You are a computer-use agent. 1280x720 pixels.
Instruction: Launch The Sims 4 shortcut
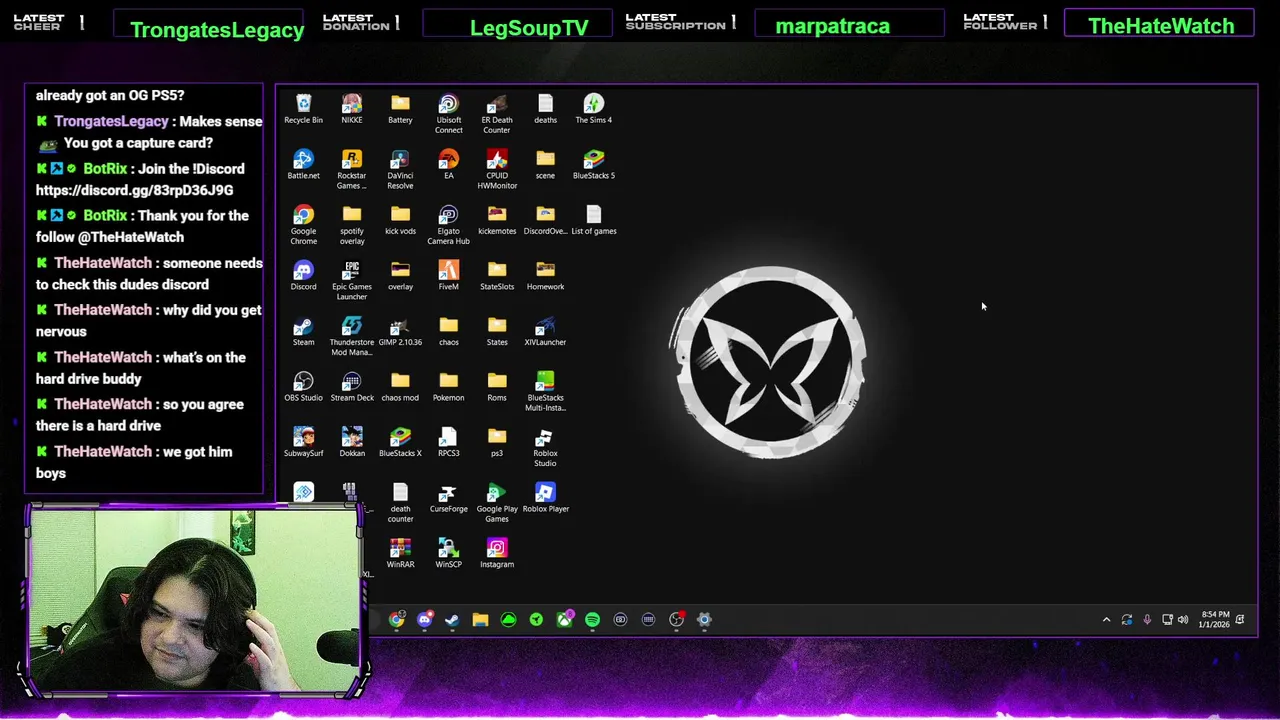pos(594,110)
